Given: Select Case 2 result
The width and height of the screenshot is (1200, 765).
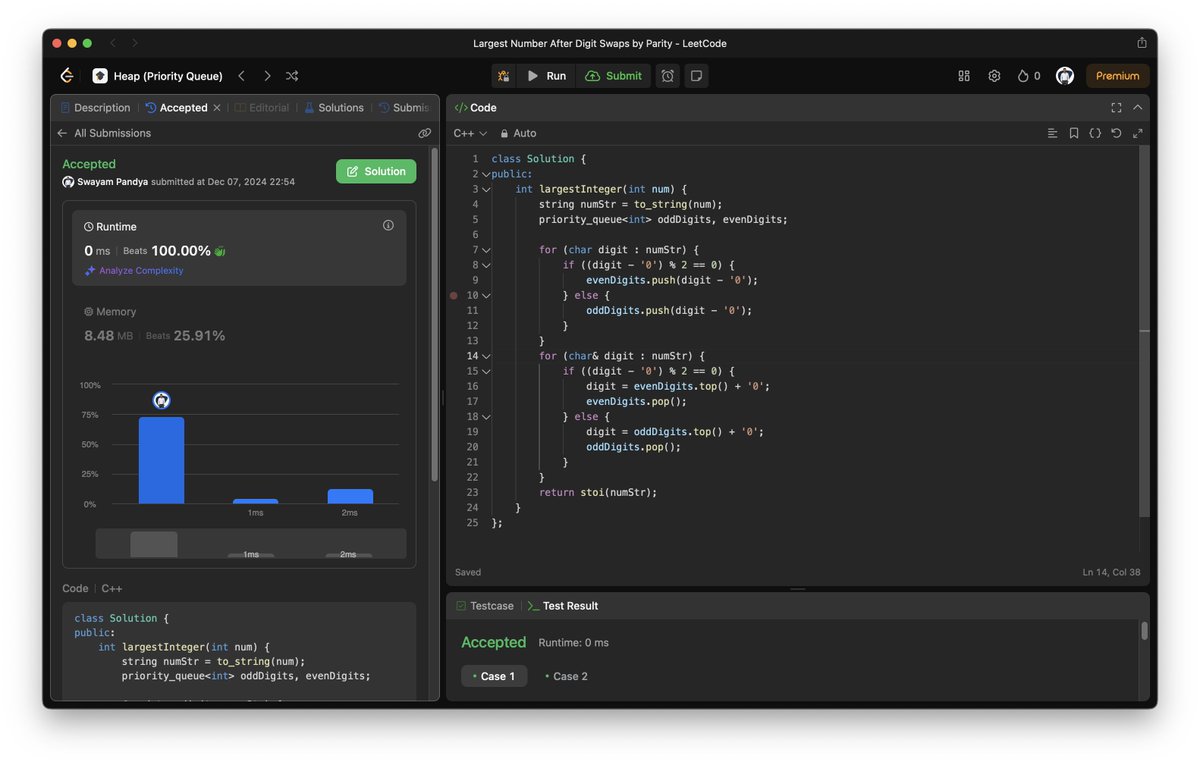Looking at the screenshot, I should tap(566, 676).
